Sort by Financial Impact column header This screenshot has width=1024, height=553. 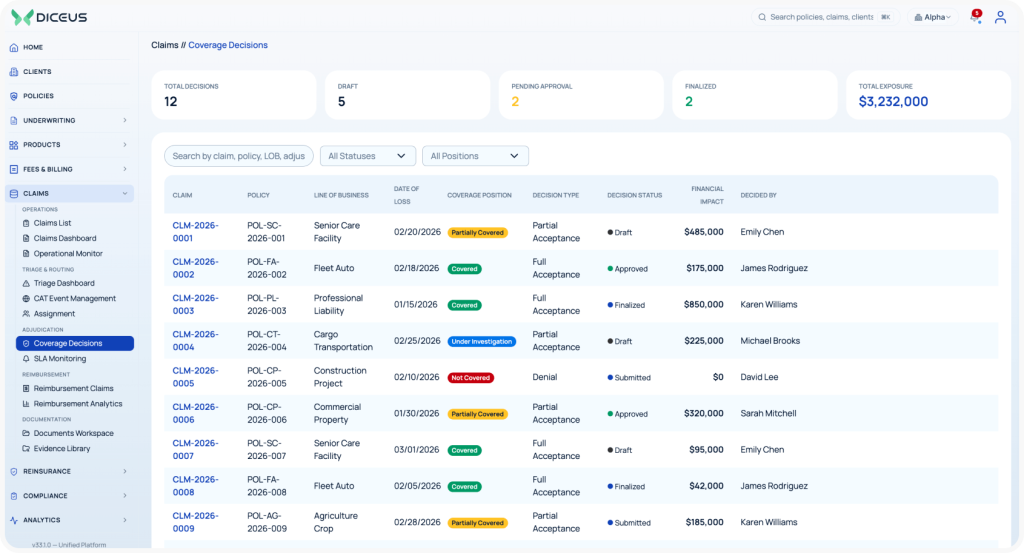[707, 195]
